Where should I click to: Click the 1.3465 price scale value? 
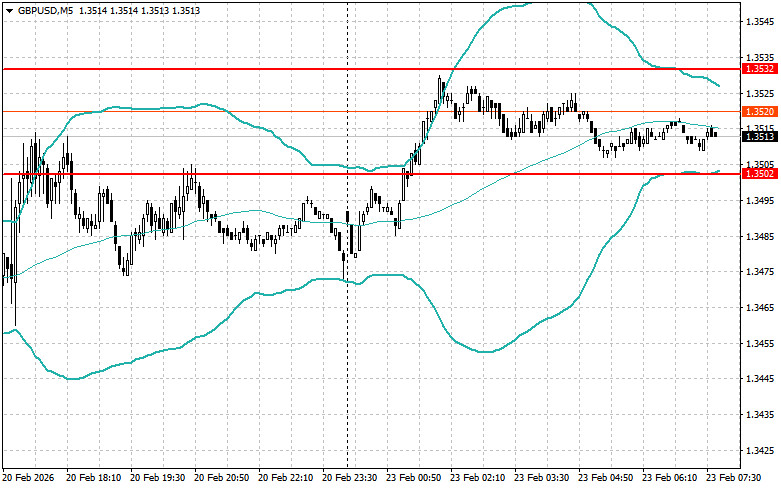click(760, 308)
